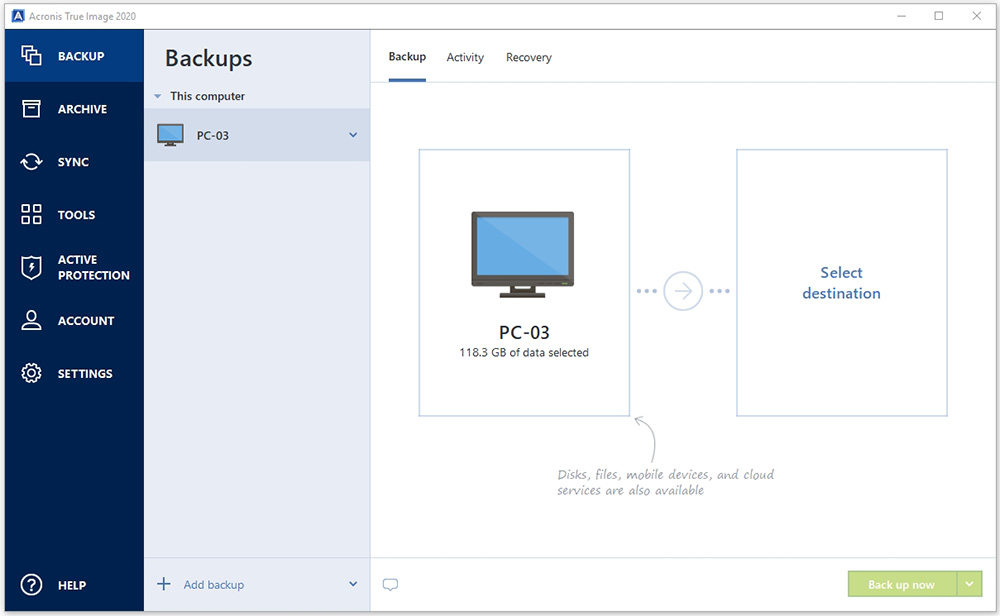Go to SYNC in the sidebar
The width and height of the screenshot is (1000, 616).
(x=73, y=162)
